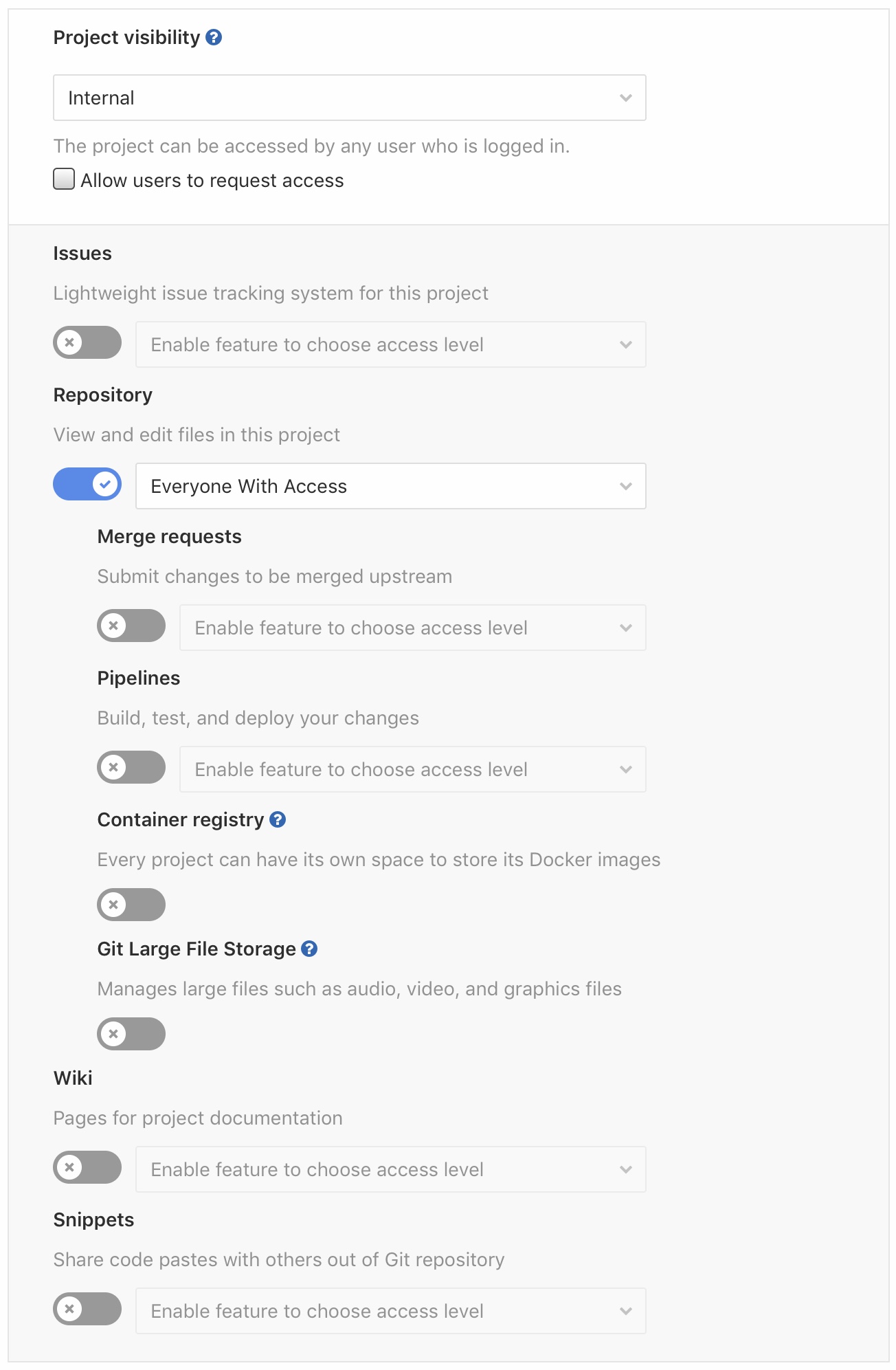896x1370 pixels.
Task: Enable the Merge requests toggle
Action: (x=131, y=626)
